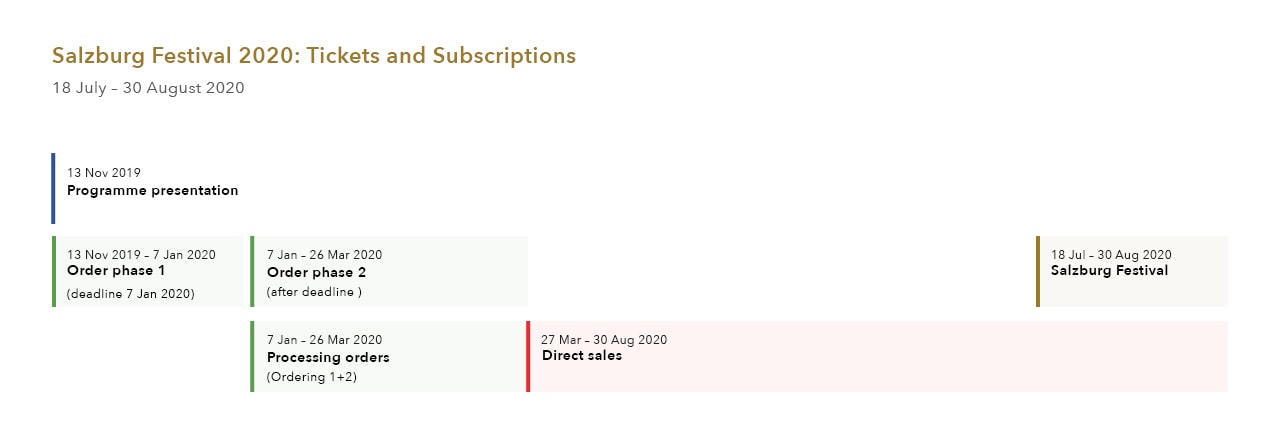Select the blue bar beside Programme presentation
Viewport: 1280px width, 445px height.
pos(53,188)
